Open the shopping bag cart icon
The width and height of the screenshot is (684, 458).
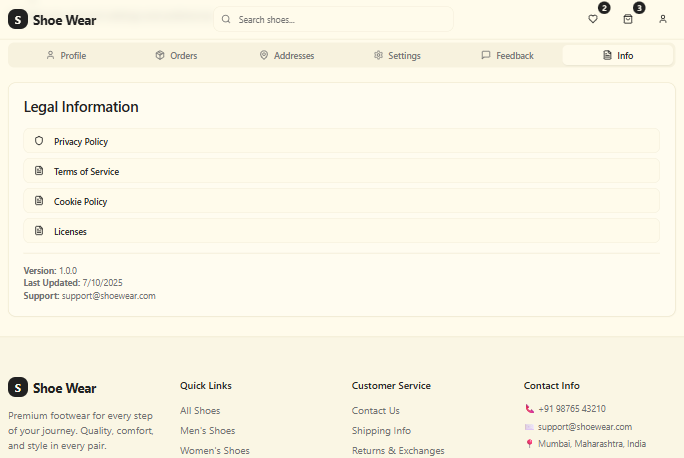628,19
